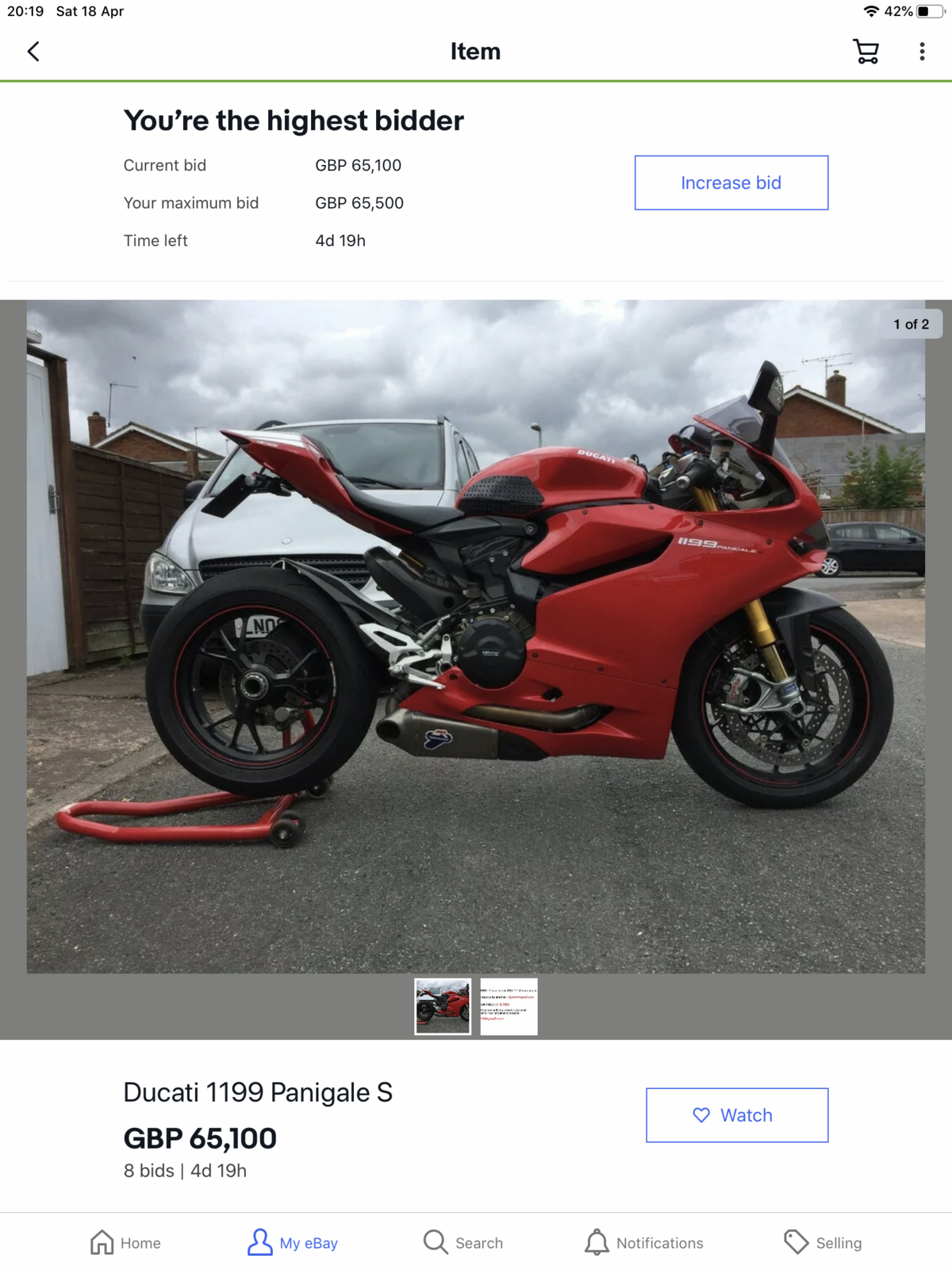Tap the heart icon in Watch button

tap(701, 1115)
